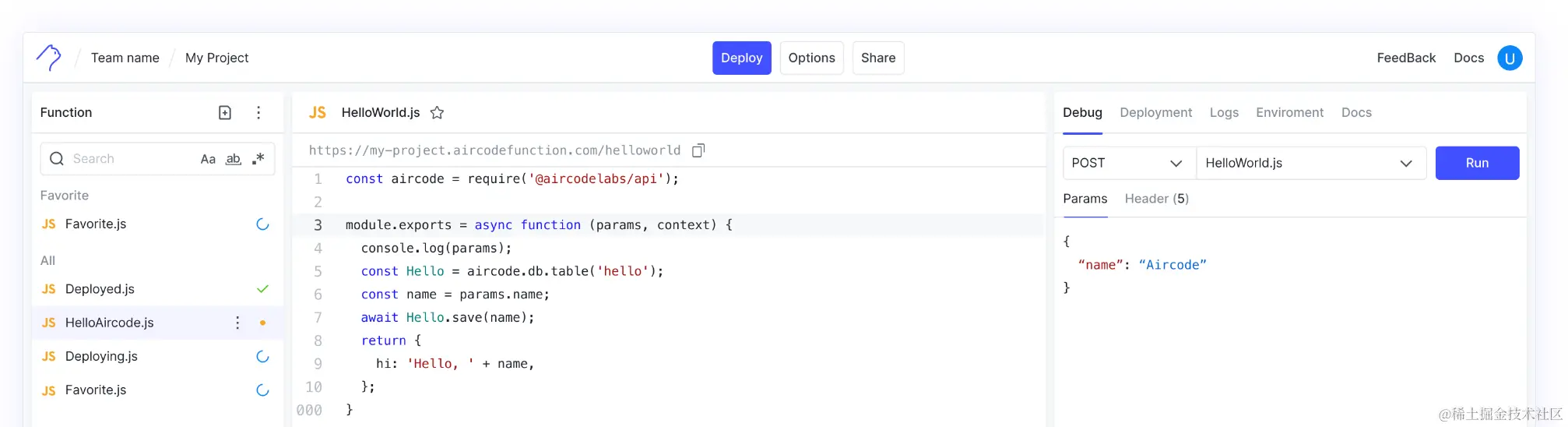Open the Function panel more options menu
Viewport: 1568px width, 427px height.
(258, 113)
